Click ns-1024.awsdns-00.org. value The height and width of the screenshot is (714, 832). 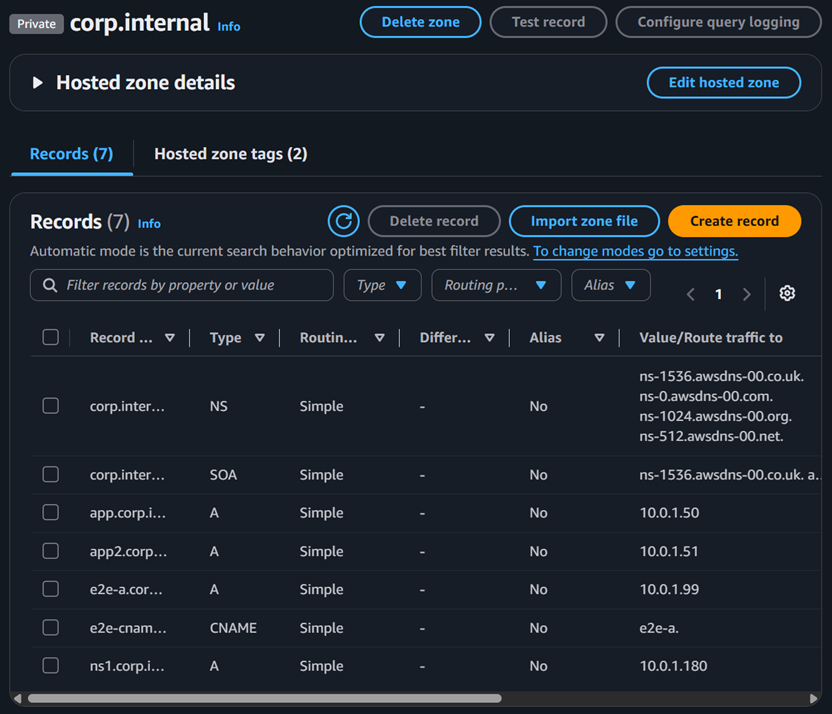(715, 416)
